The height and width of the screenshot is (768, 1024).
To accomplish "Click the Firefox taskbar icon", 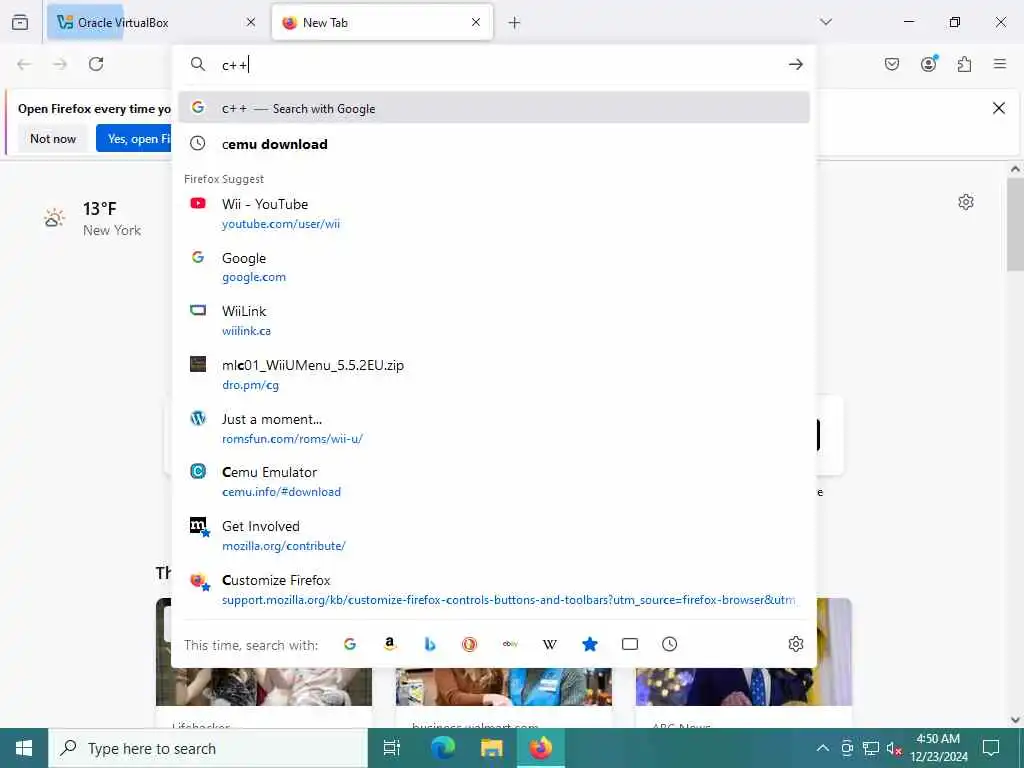I will tap(541, 748).
